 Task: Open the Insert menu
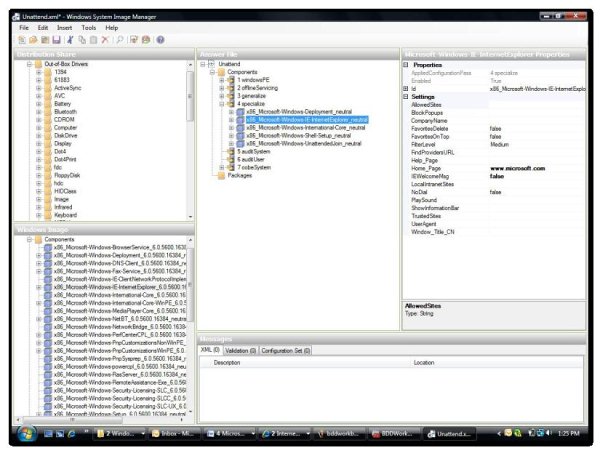(x=64, y=28)
